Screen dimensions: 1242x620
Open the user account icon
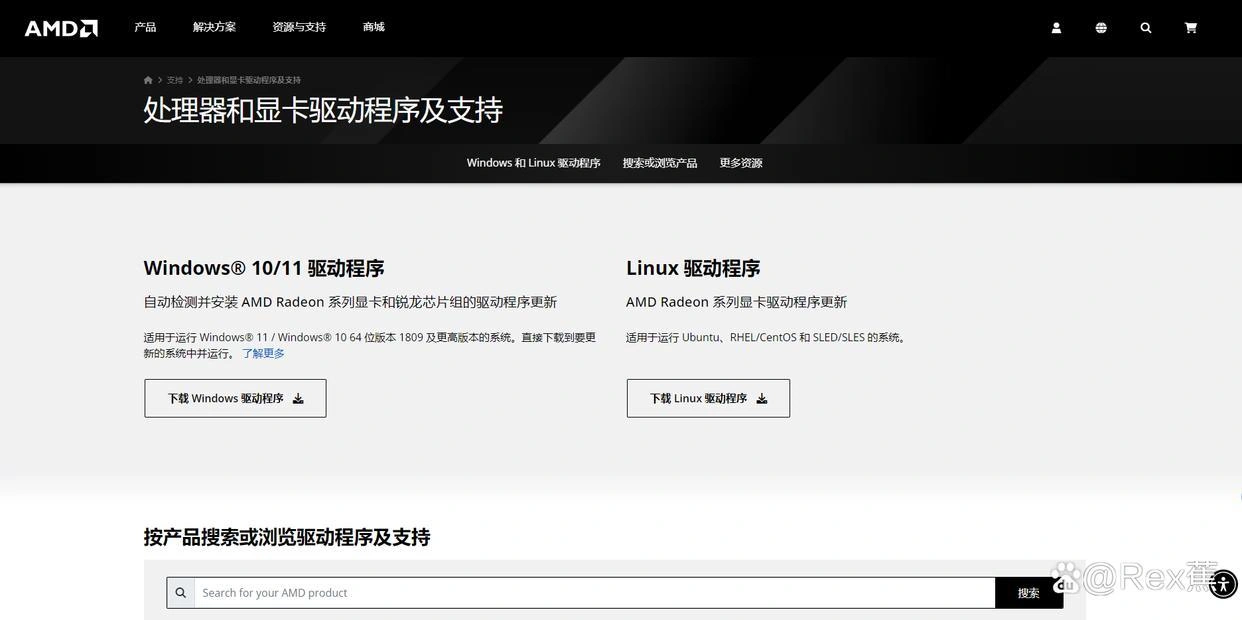1056,28
